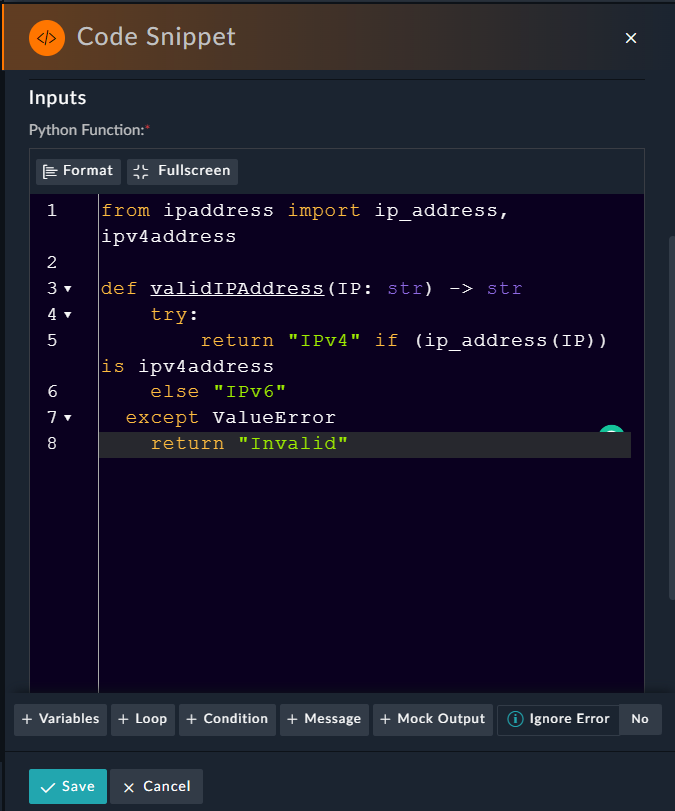This screenshot has height=811, width=675.
Task: Format the Python code
Action: tap(78, 171)
